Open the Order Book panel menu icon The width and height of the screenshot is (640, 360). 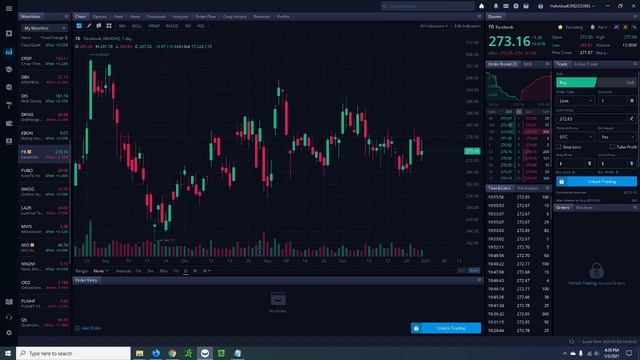pos(547,64)
